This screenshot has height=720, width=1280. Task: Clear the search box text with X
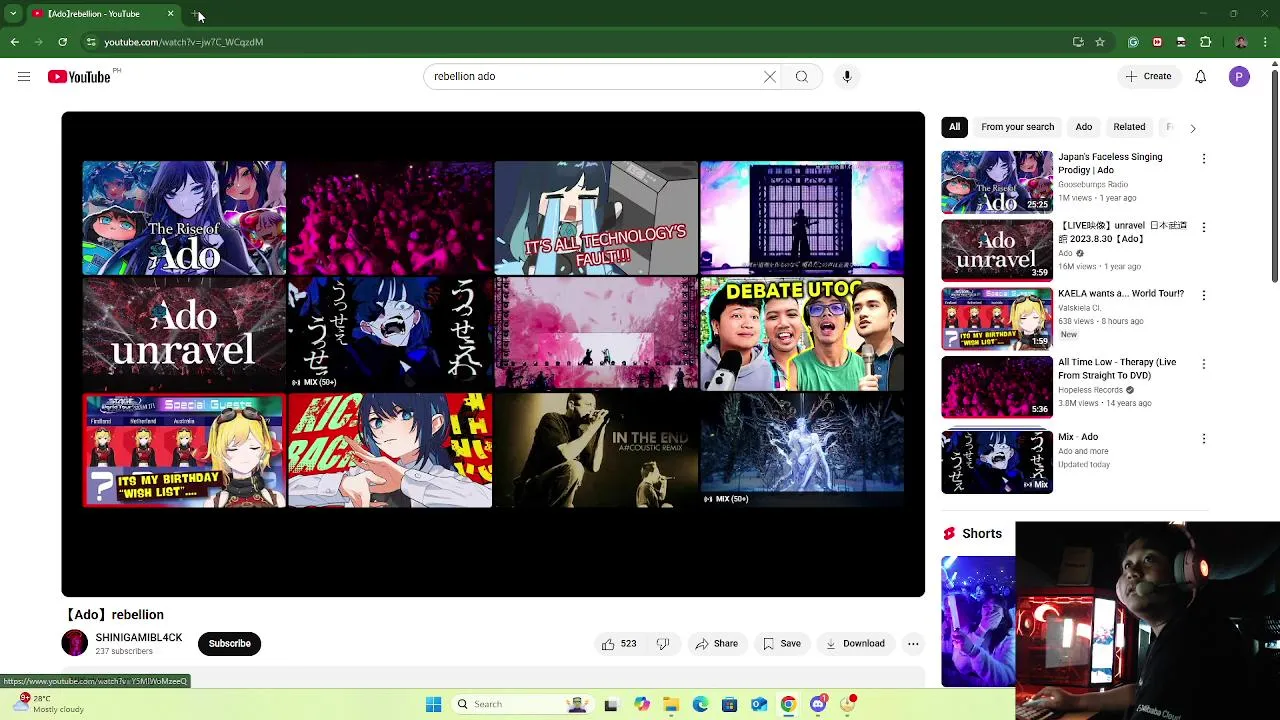pos(770,77)
